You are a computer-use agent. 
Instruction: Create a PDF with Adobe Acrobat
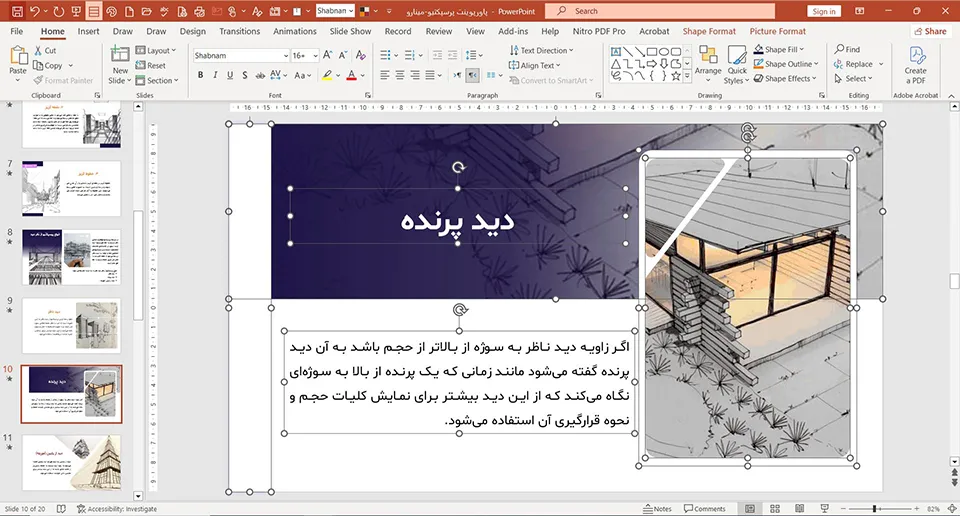point(915,65)
